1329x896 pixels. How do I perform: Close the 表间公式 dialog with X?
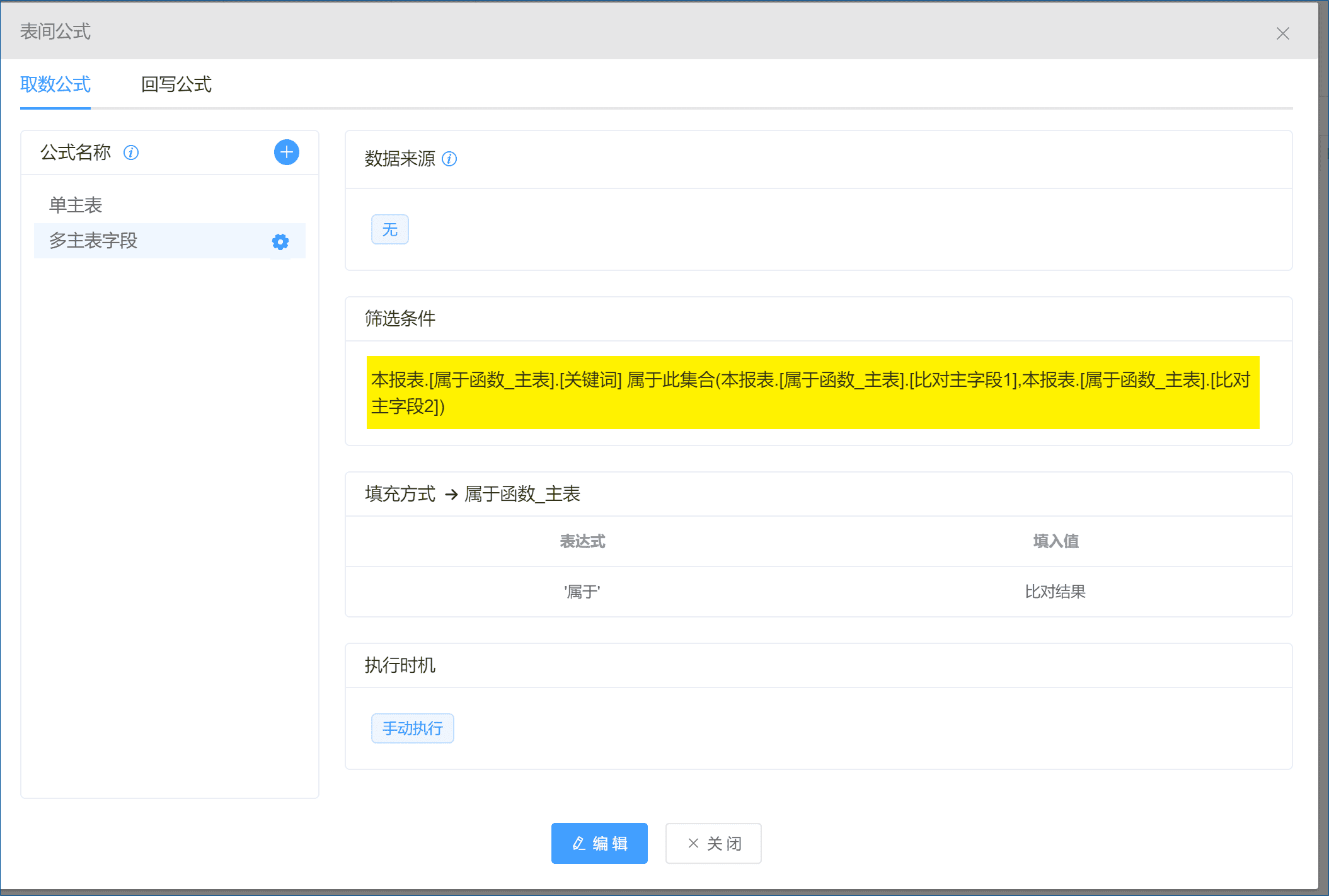[1282, 33]
